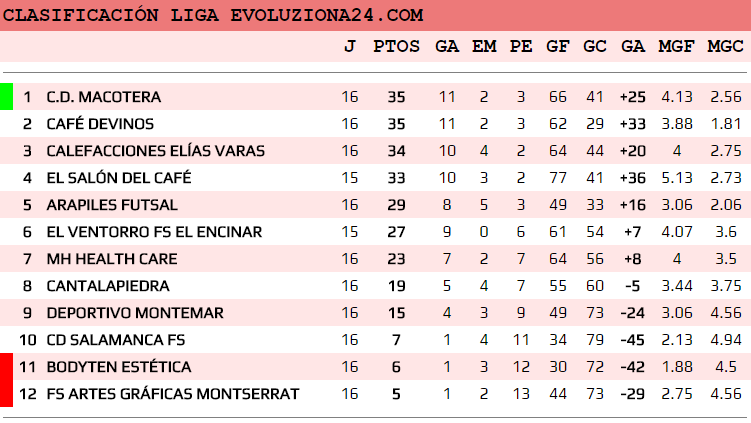Select the Calefacciones Elías Varas team
The image size is (751, 423).
point(155,151)
